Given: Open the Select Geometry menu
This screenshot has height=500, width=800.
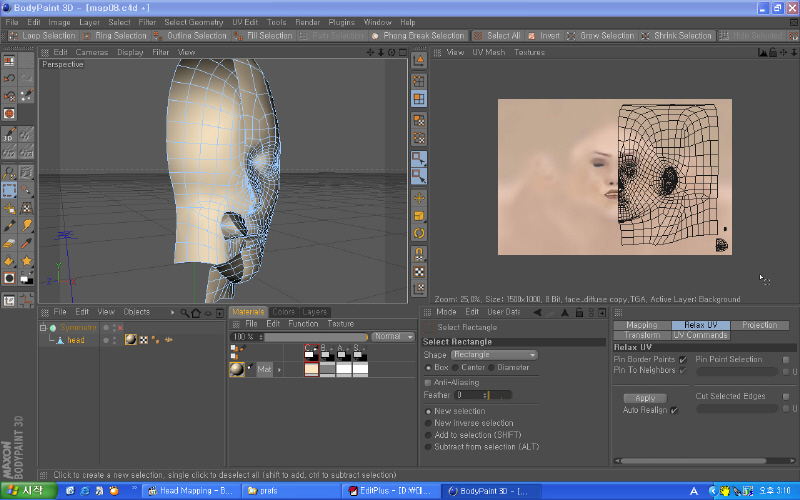Looking at the screenshot, I should [193, 22].
